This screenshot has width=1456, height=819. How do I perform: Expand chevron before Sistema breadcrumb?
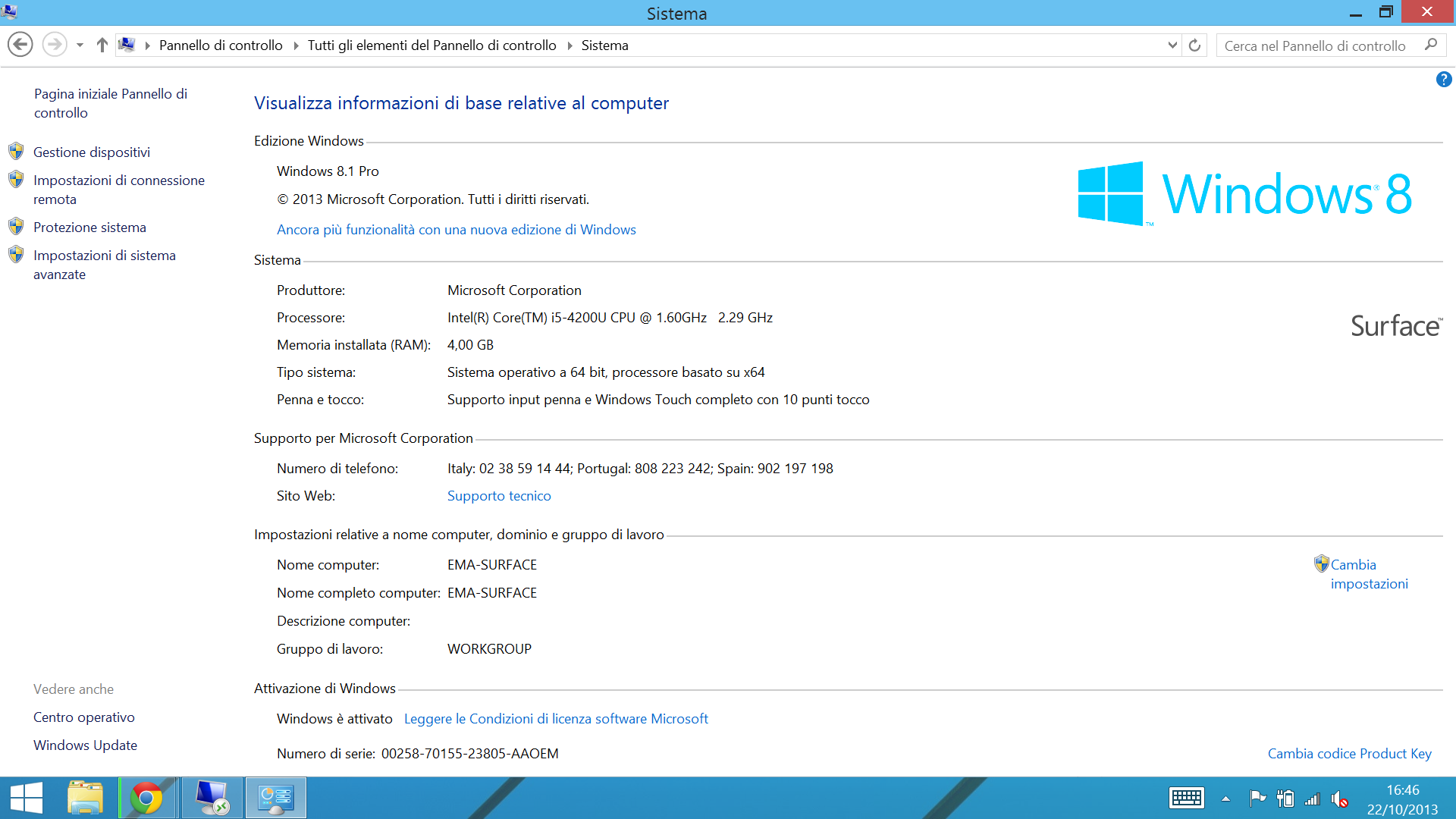(570, 45)
